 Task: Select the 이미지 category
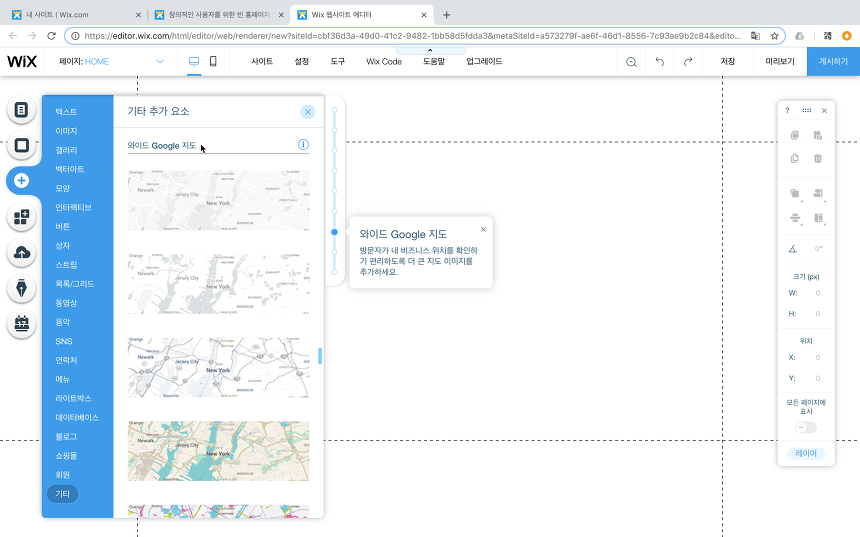[66, 131]
